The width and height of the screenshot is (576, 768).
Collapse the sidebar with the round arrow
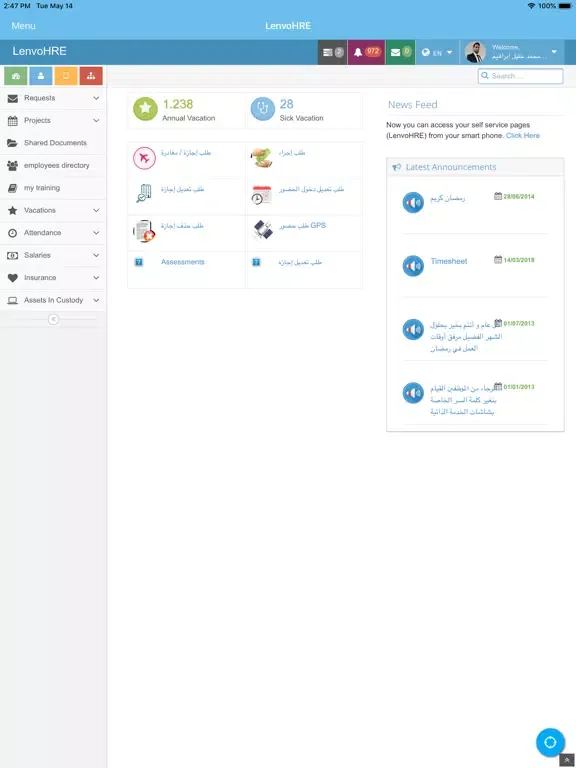pyautogui.click(x=53, y=319)
